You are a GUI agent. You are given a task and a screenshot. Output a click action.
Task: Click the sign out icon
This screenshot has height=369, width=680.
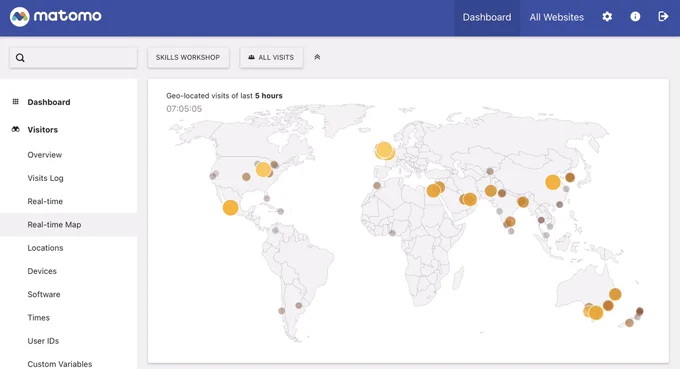click(663, 17)
